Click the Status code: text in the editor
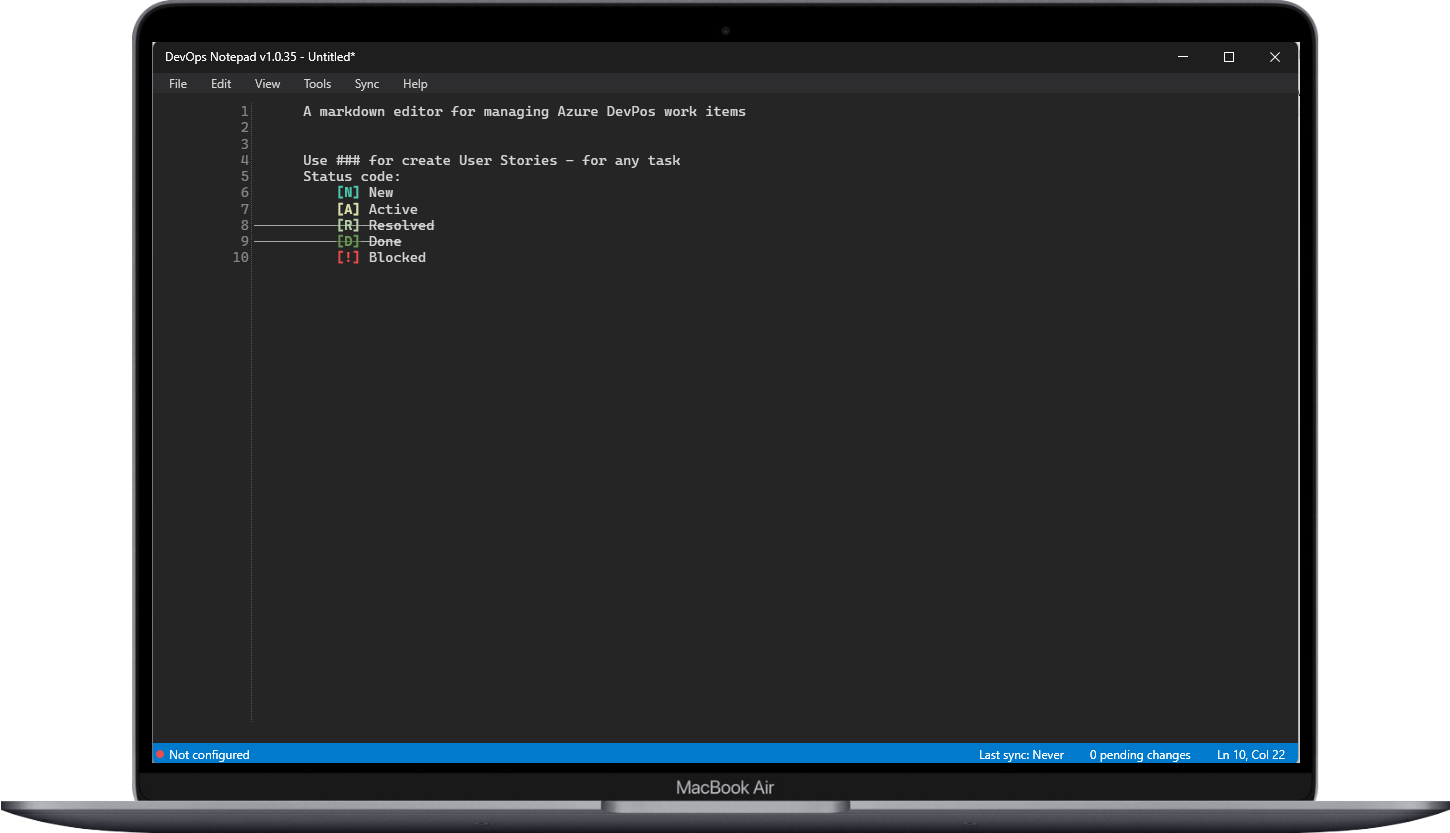The width and height of the screenshot is (1450, 833). [351, 176]
